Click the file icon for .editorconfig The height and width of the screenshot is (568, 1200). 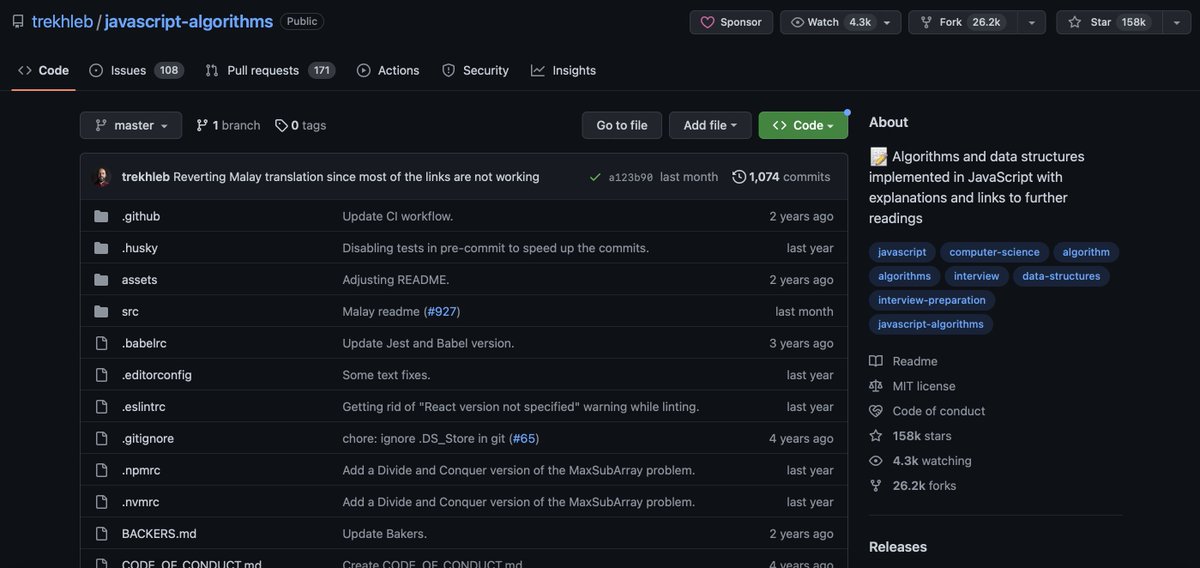(101, 375)
